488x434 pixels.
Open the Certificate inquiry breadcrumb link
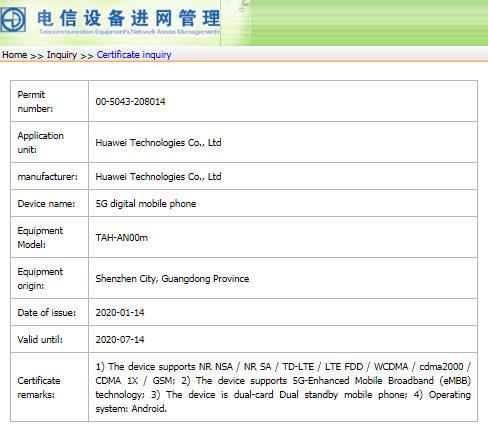[x=134, y=55]
